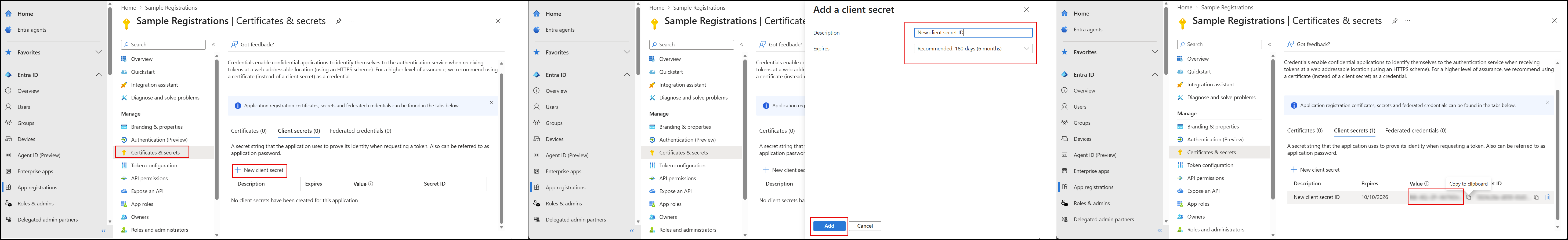Open Devices in the left screenshot's sidebar
This screenshot has width=1568, height=240.
(26, 139)
